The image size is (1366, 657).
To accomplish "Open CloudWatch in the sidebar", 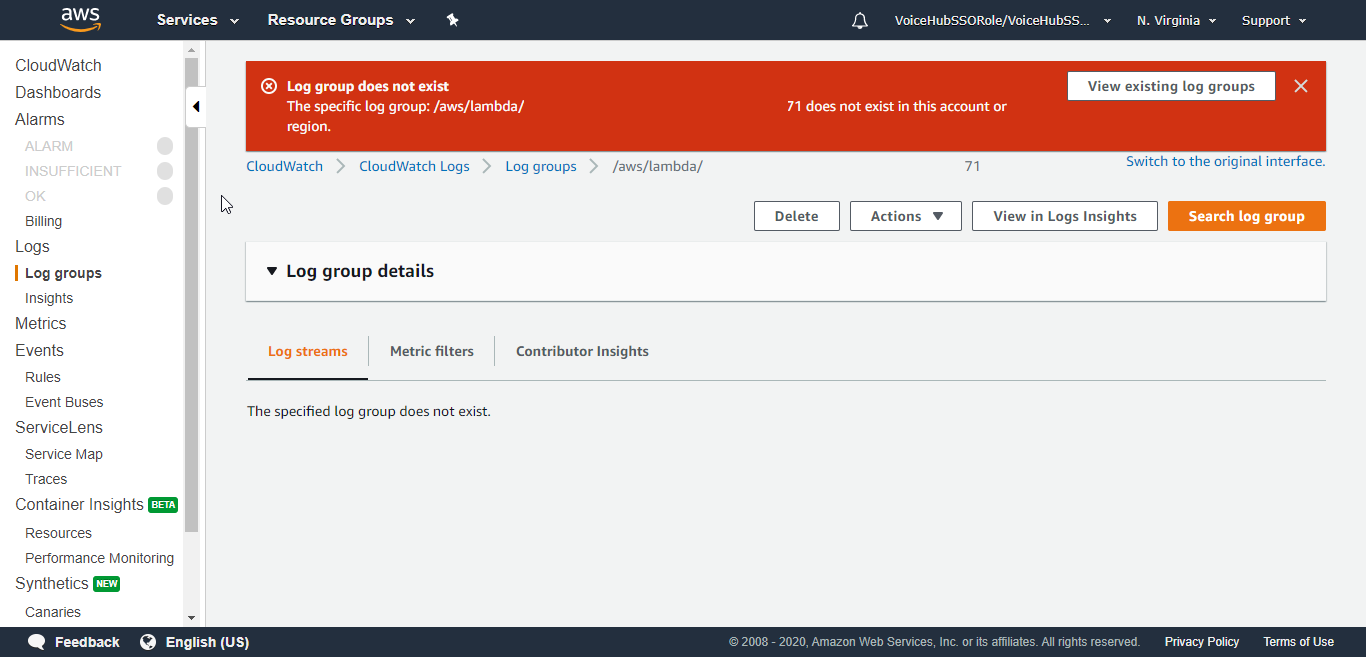I will 58,65.
